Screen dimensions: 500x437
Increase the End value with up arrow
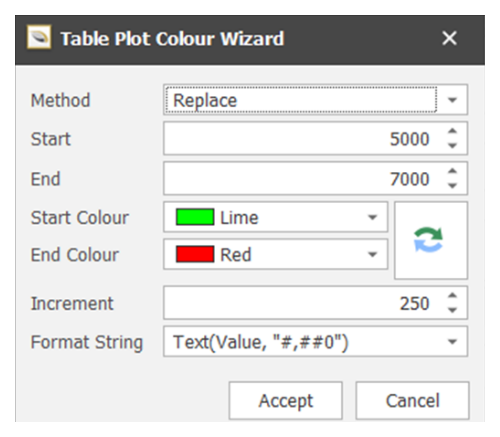[x=452, y=171]
